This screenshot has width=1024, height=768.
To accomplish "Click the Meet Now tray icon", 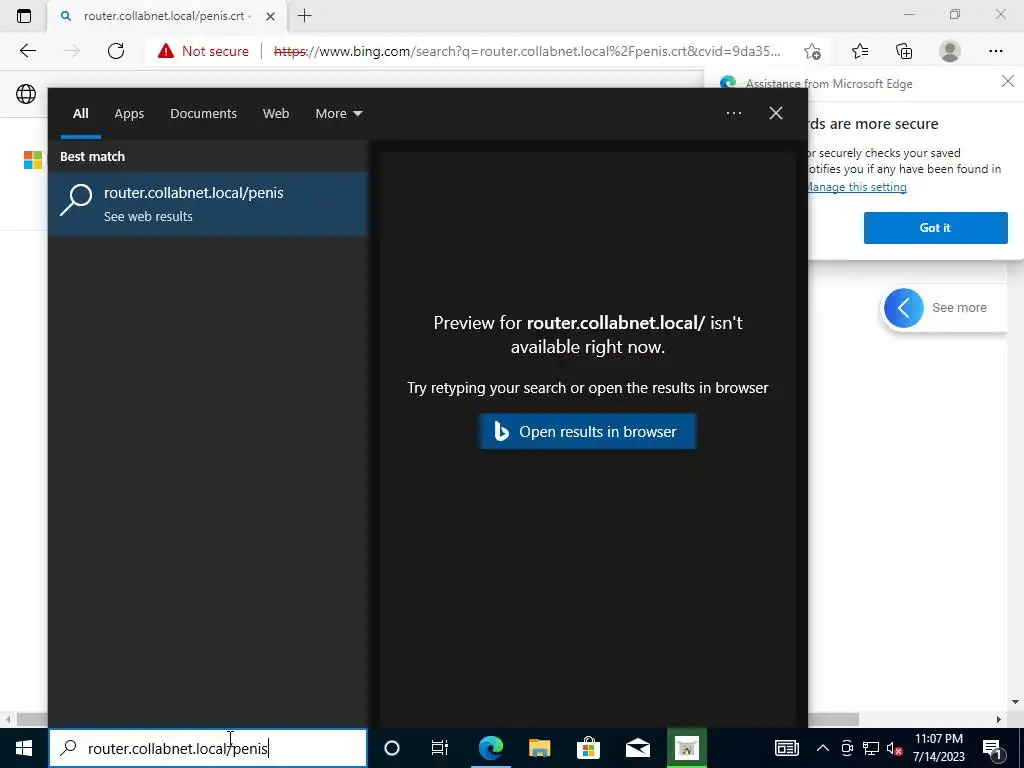I will coord(847,748).
